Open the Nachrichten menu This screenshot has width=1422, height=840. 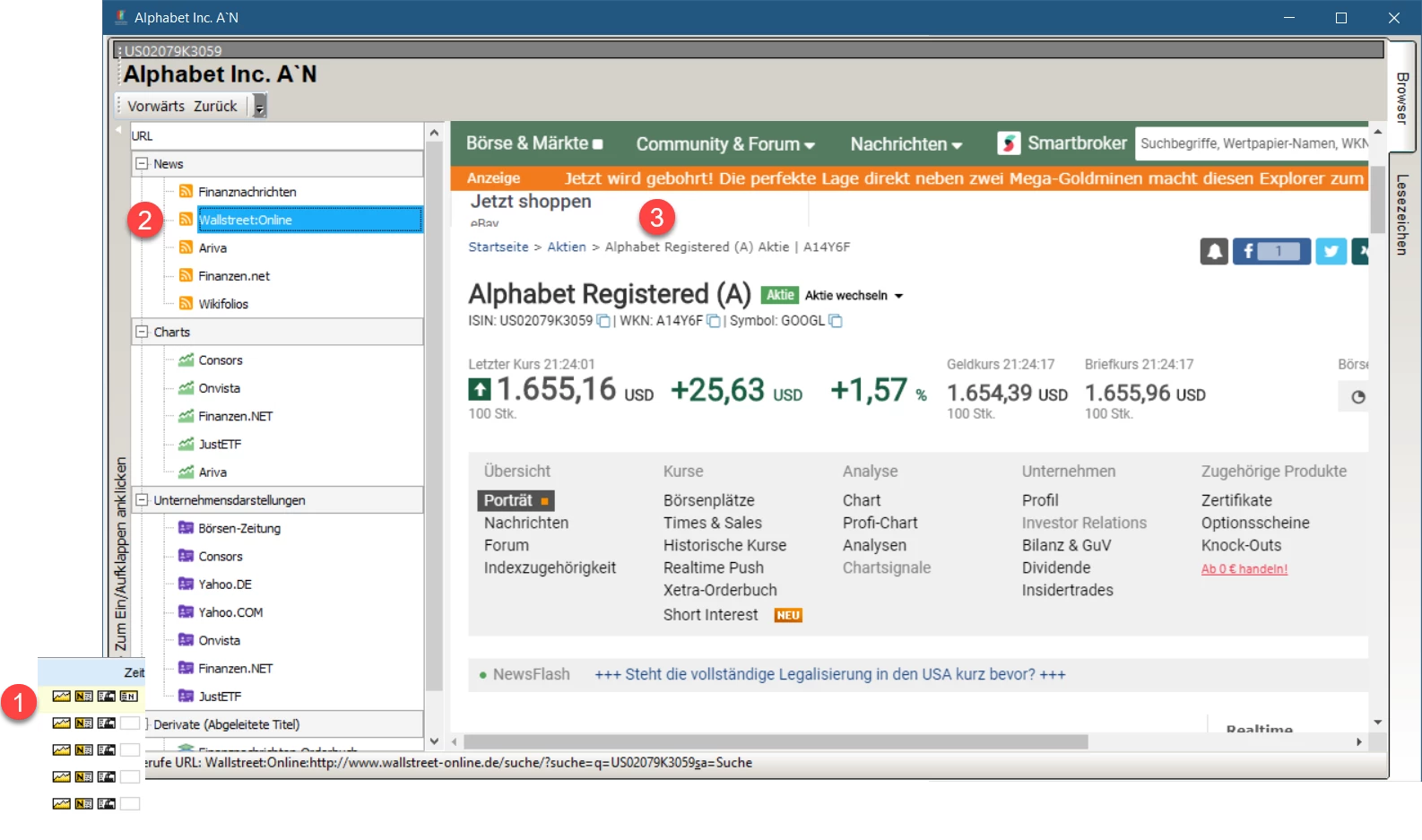(x=906, y=144)
